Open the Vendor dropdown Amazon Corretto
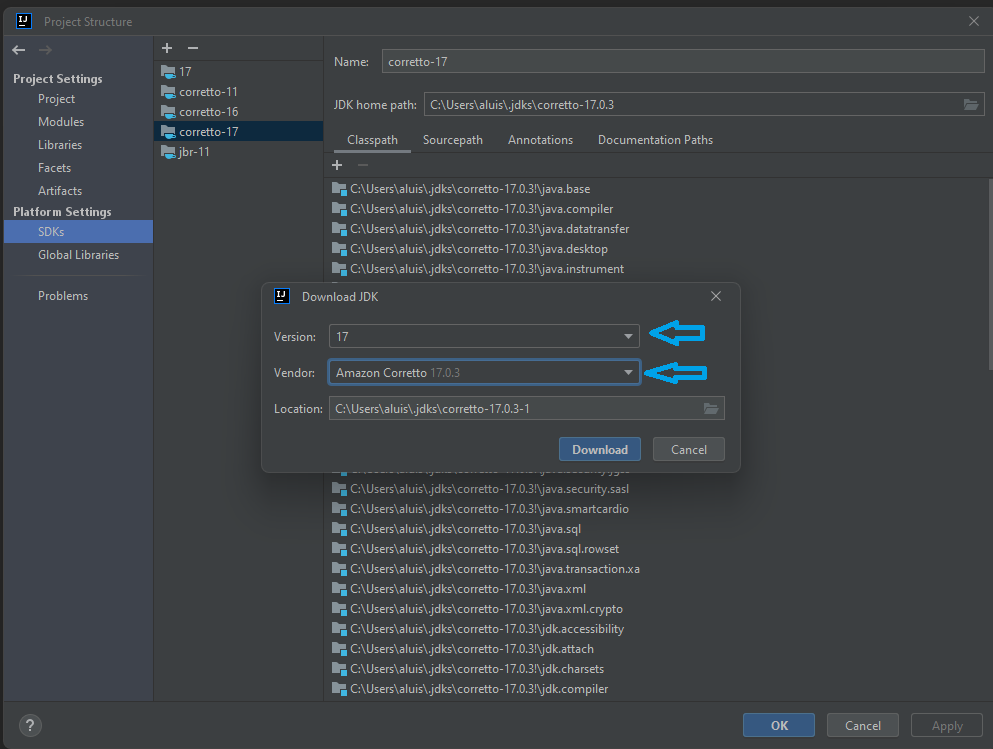 pyautogui.click(x=484, y=372)
